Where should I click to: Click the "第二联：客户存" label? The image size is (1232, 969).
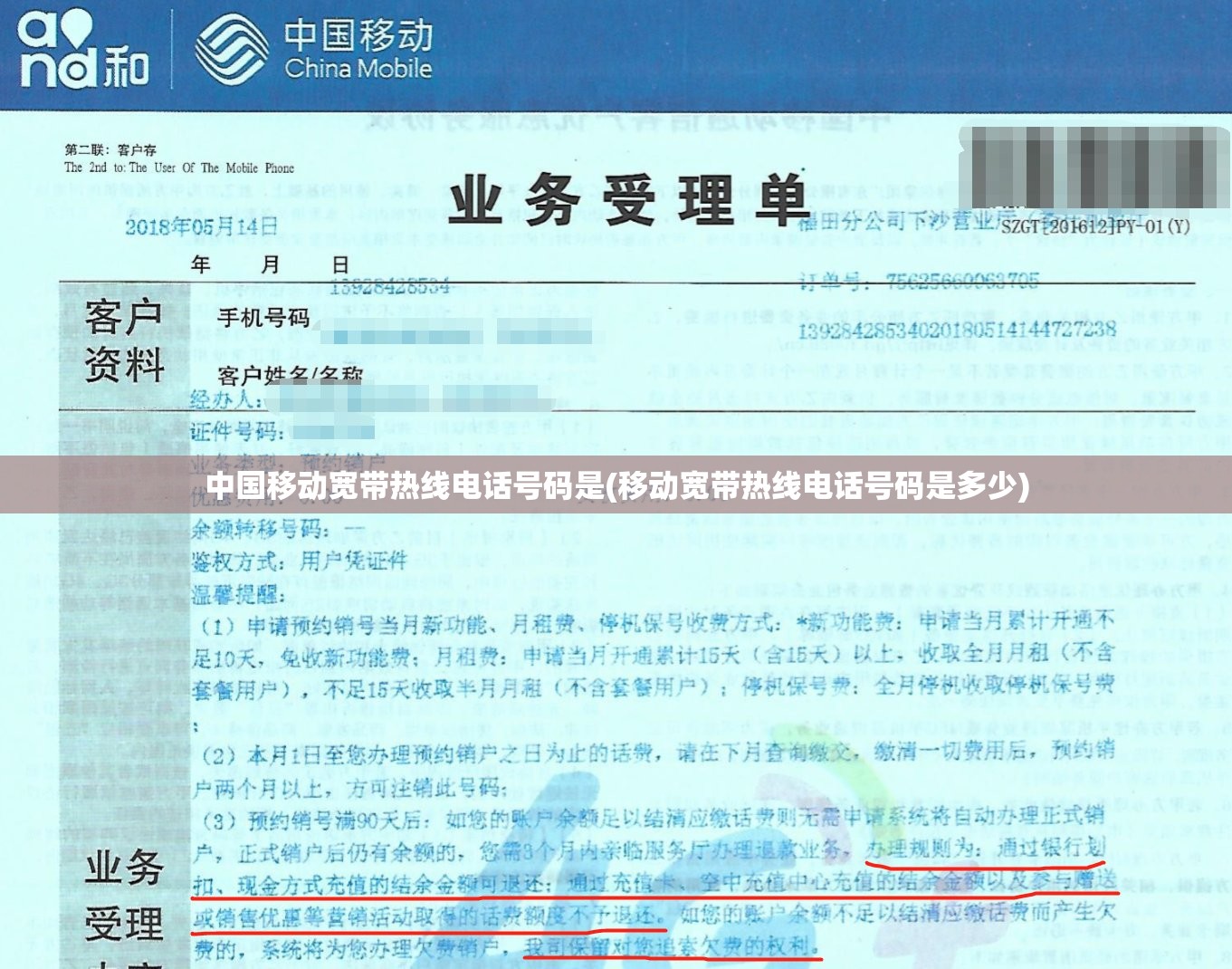point(110,150)
